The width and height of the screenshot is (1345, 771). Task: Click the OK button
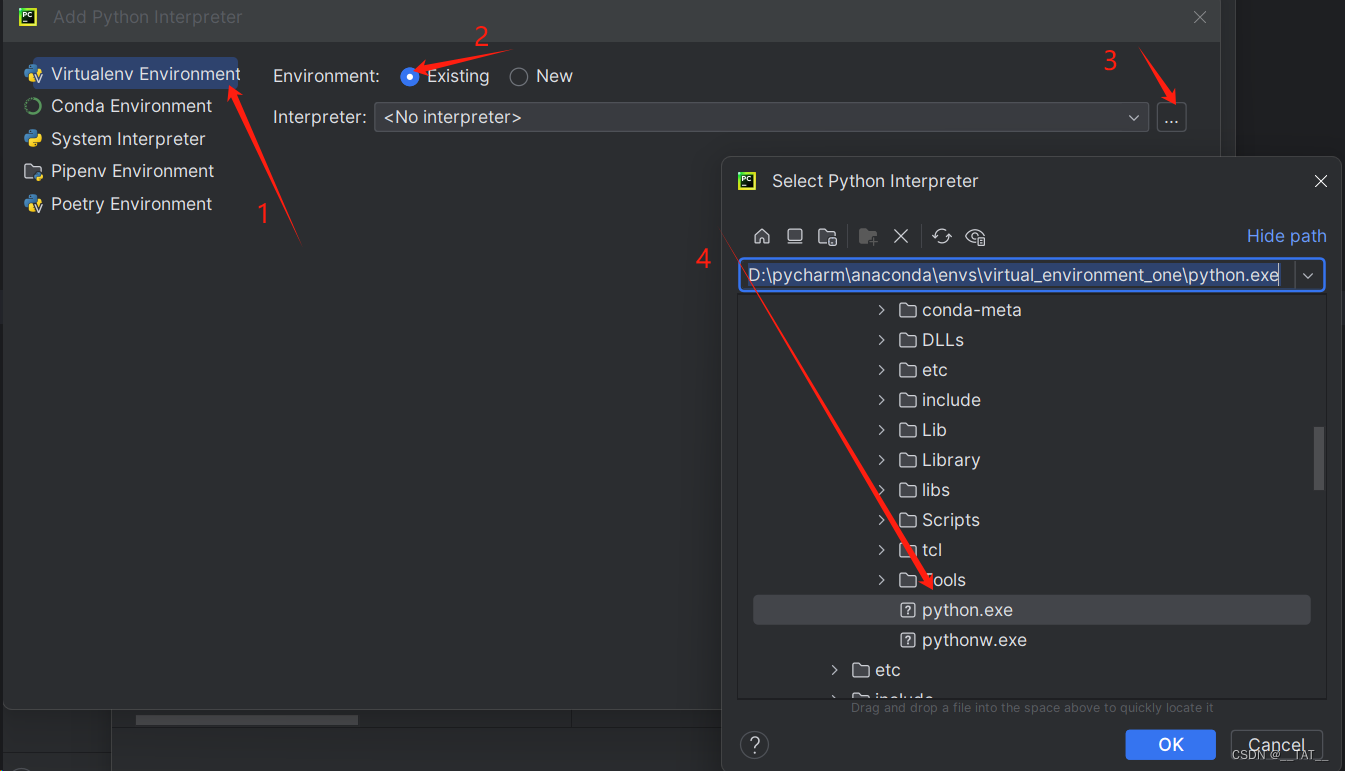[x=1170, y=745]
